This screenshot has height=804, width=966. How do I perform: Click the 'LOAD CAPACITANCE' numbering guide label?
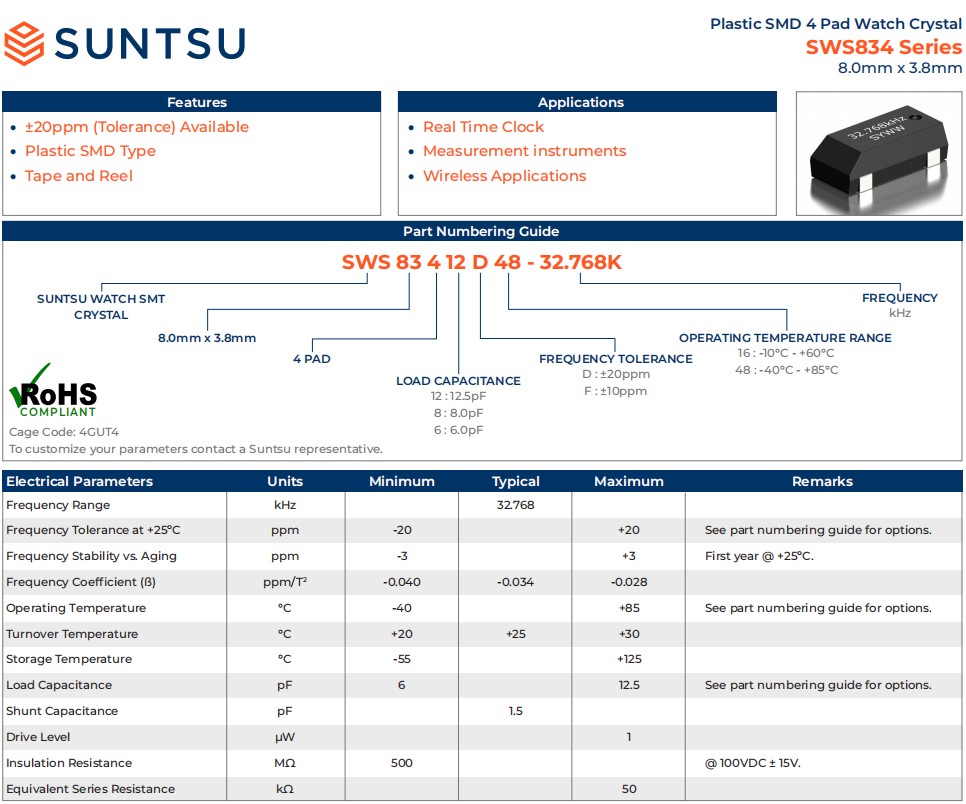458,381
